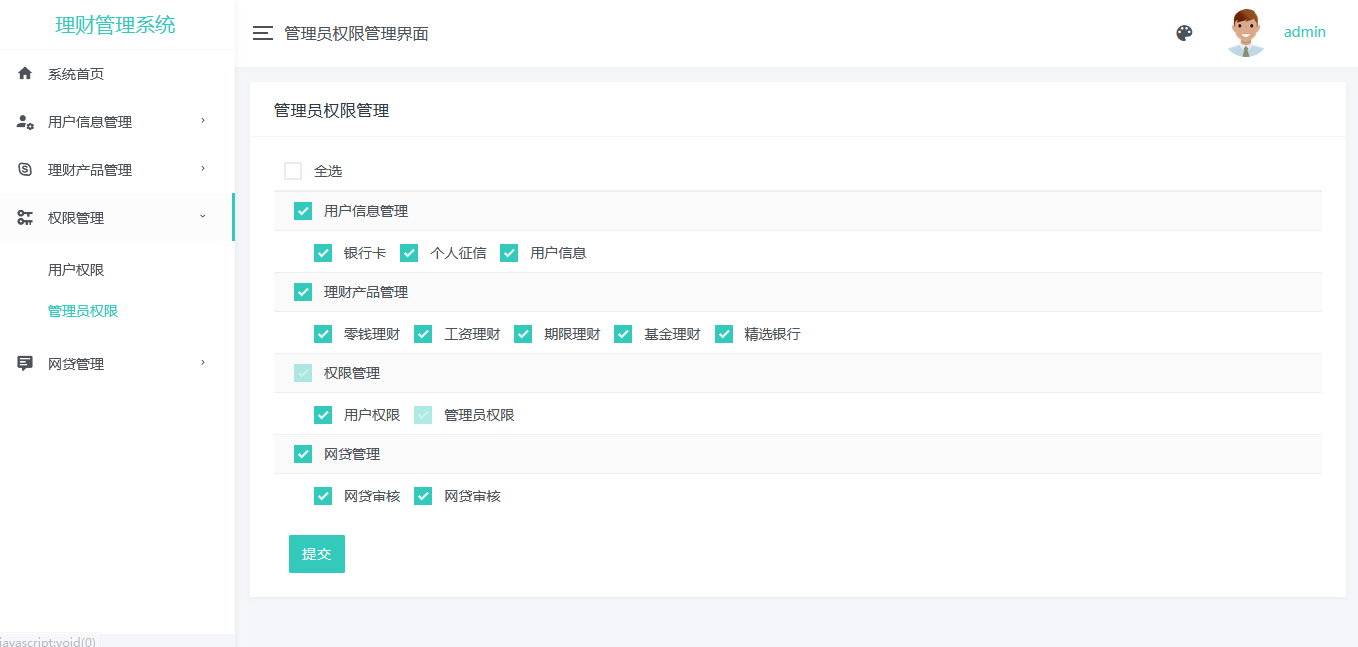1358x647 pixels.
Task: Check the 全选 checkbox
Action: coord(293,171)
